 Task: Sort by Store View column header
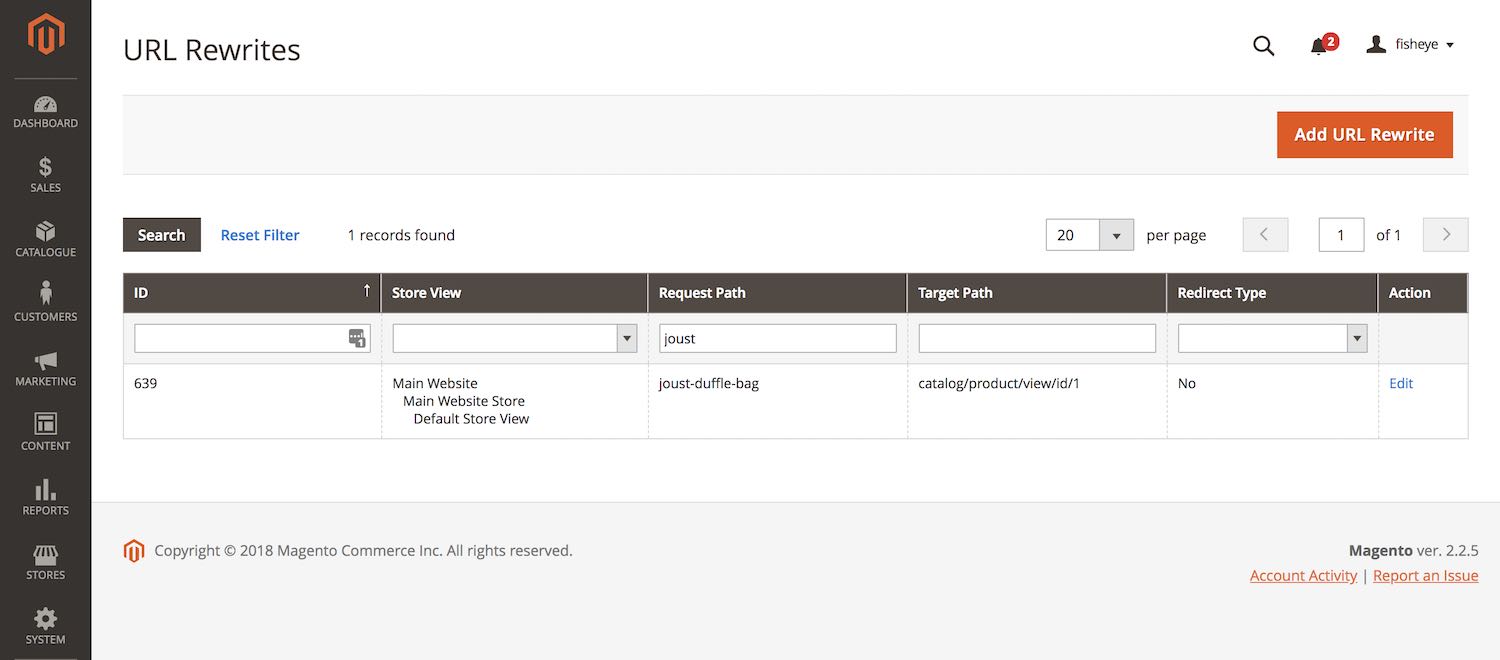tap(514, 293)
